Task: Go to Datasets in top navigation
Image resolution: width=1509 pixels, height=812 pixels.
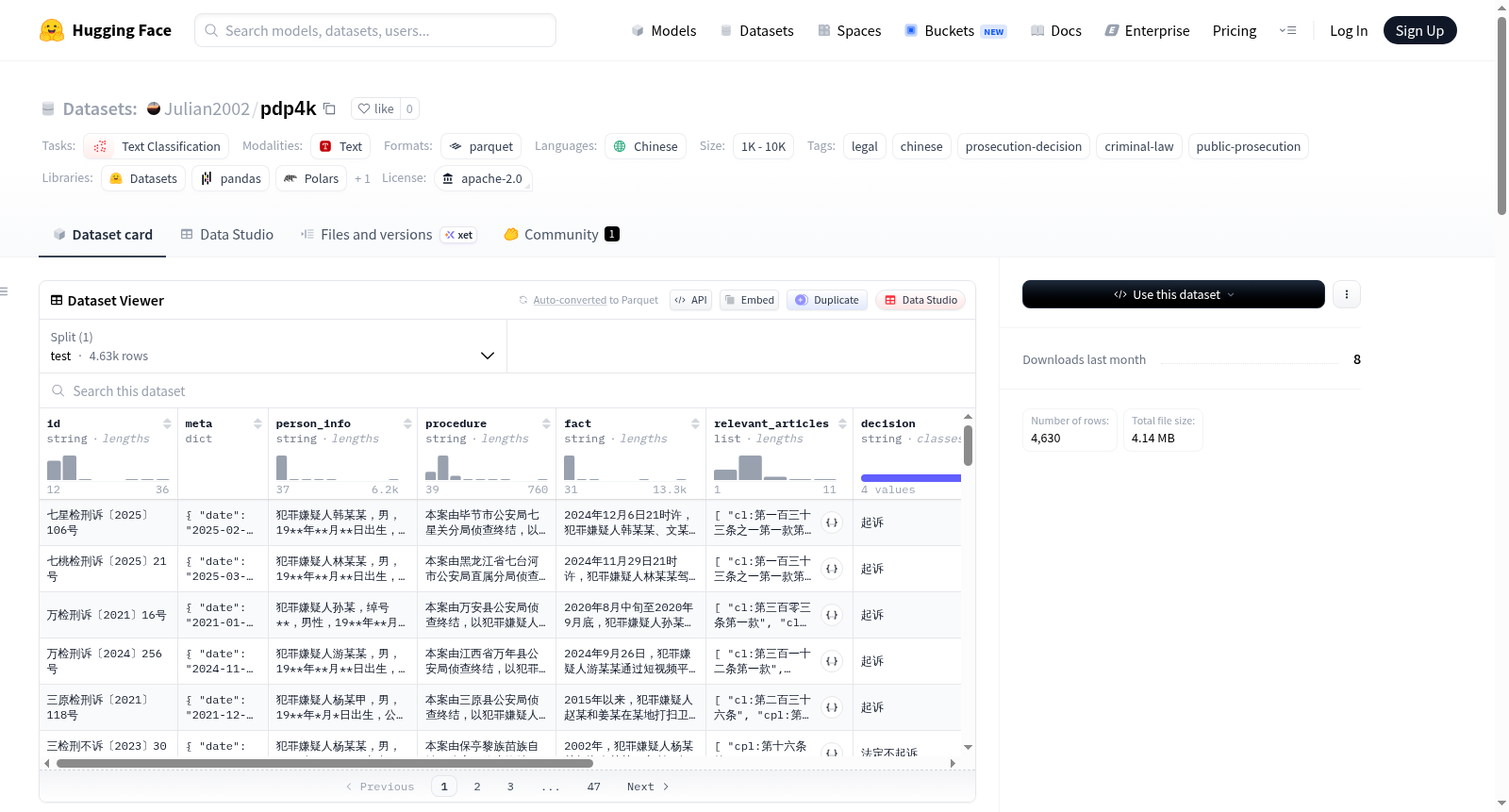Action: (x=756, y=30)
